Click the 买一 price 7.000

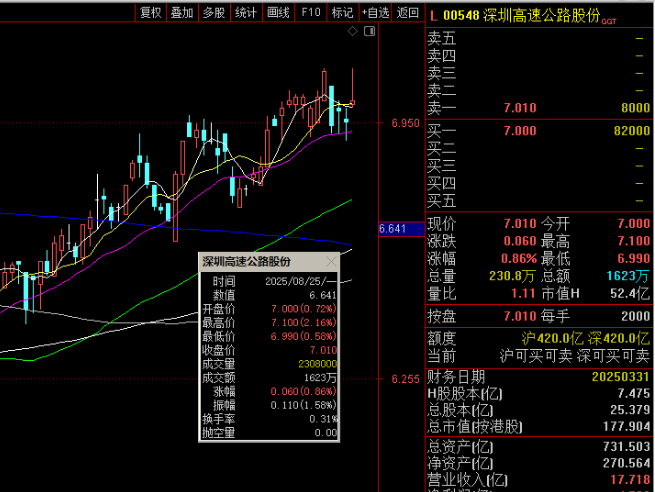(520, 131)
